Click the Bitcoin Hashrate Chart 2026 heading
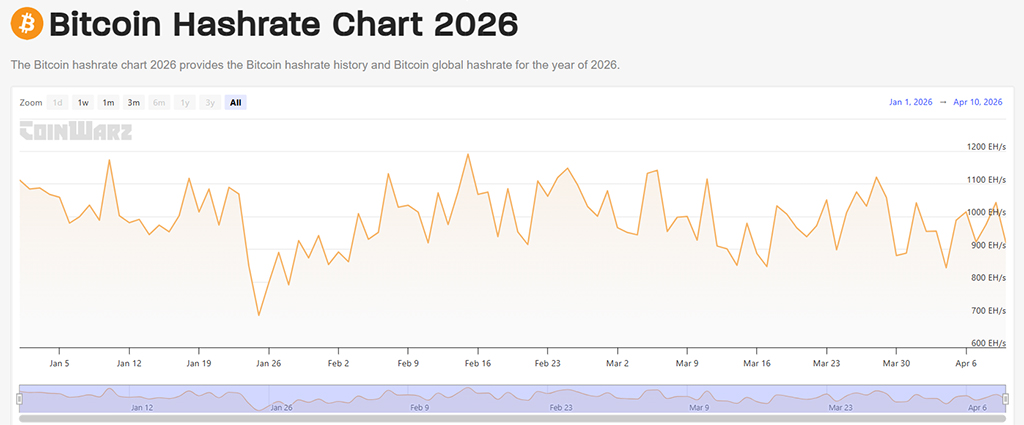The width and height of the screenshot is (1024, 425). [x=283, y=23]
